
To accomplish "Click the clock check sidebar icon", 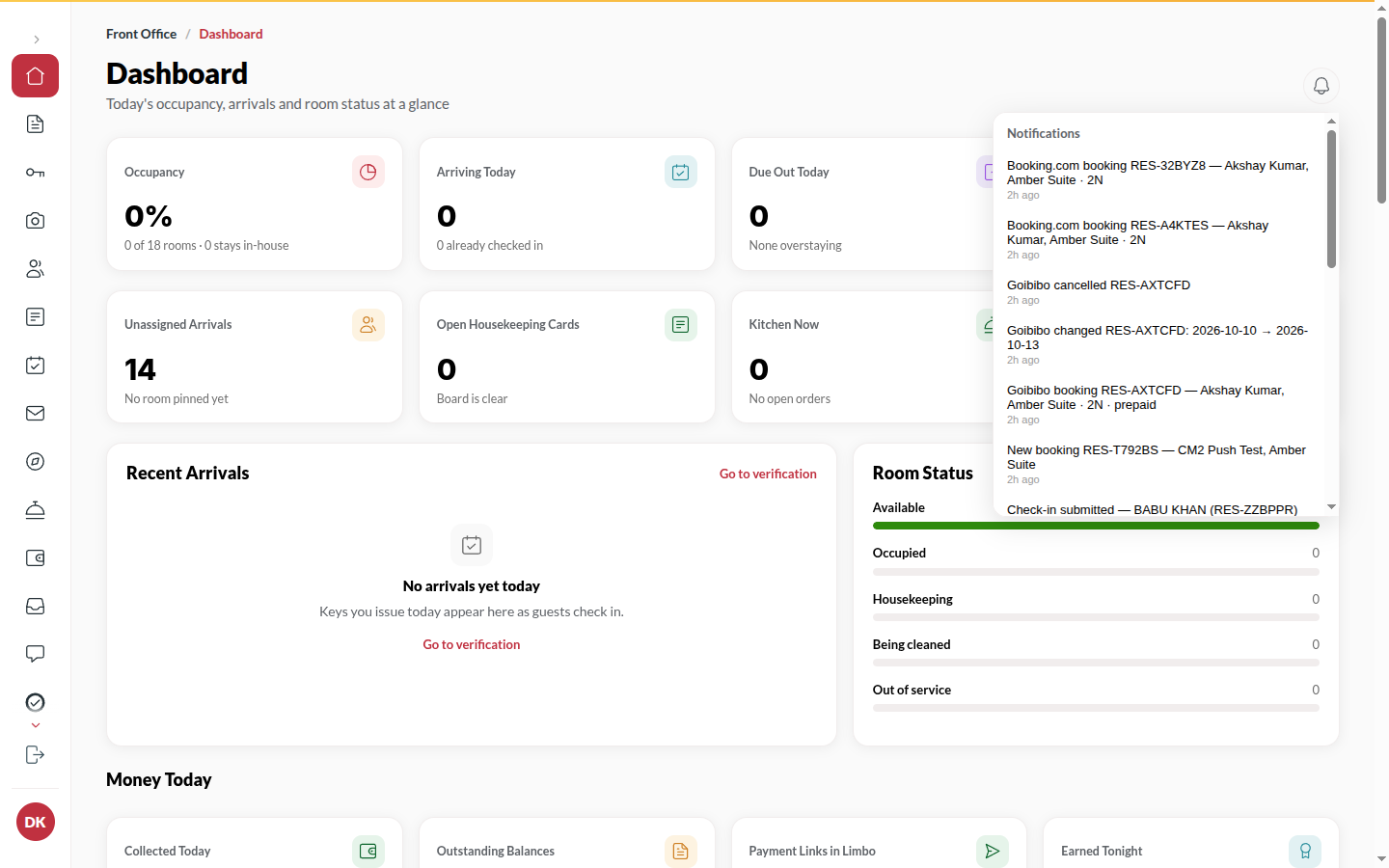I will coord(35,702).
